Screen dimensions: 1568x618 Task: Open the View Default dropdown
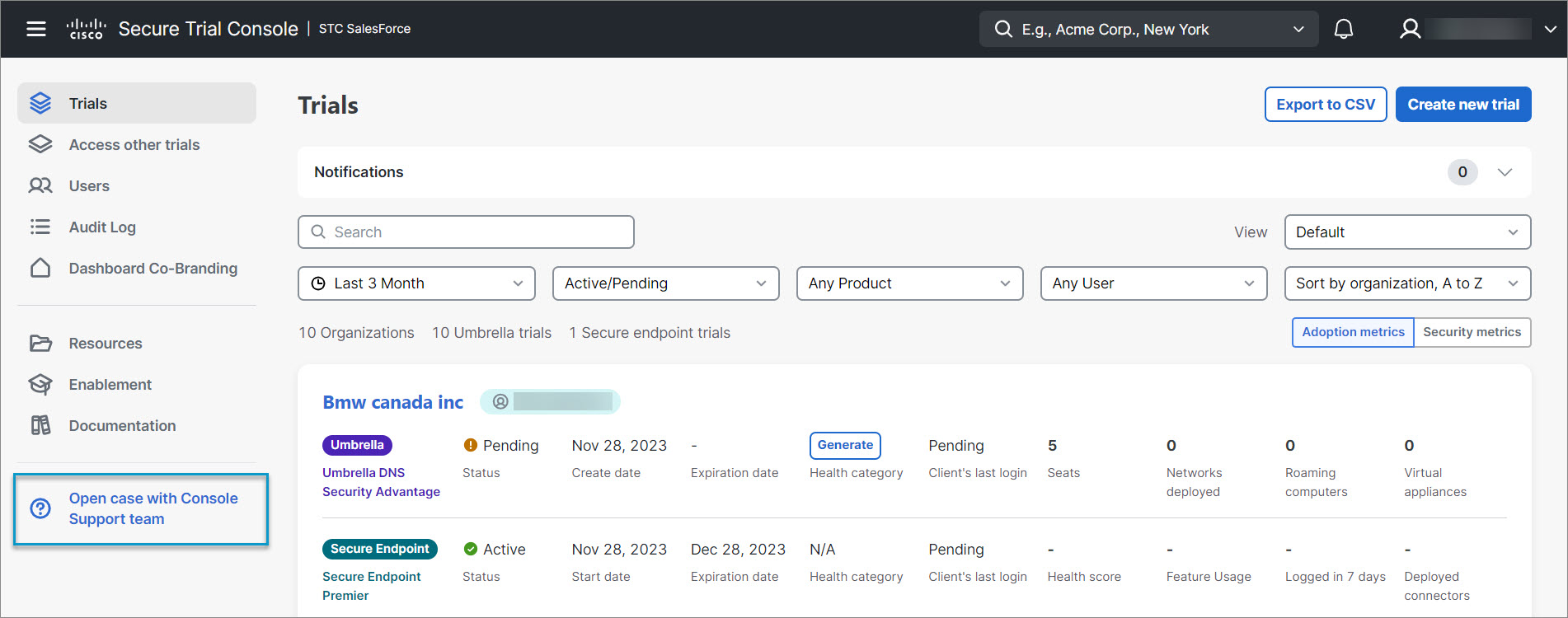[1407, 232]
